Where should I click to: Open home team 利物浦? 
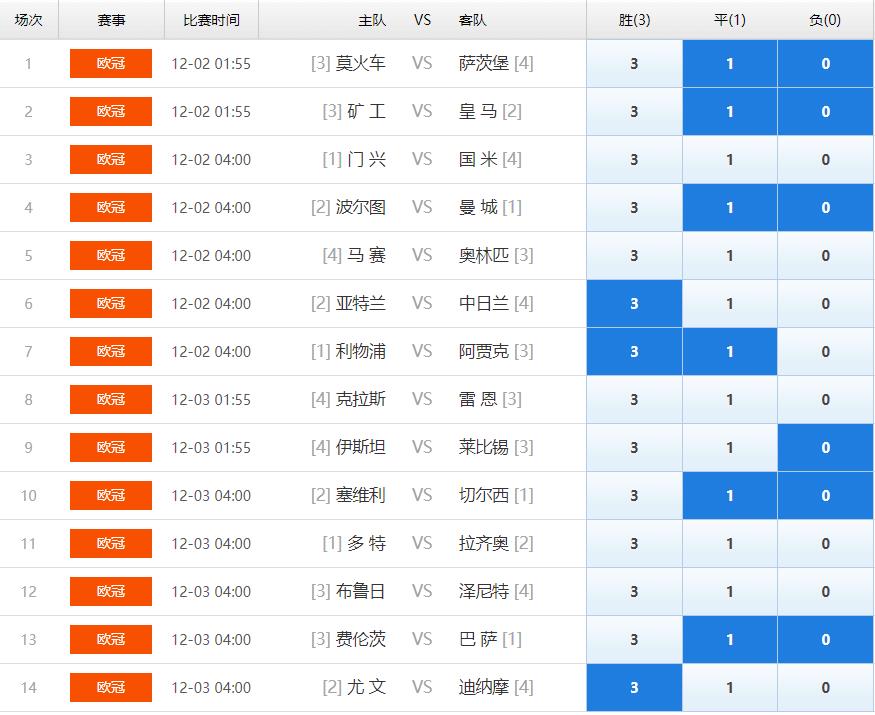[360, 352]
